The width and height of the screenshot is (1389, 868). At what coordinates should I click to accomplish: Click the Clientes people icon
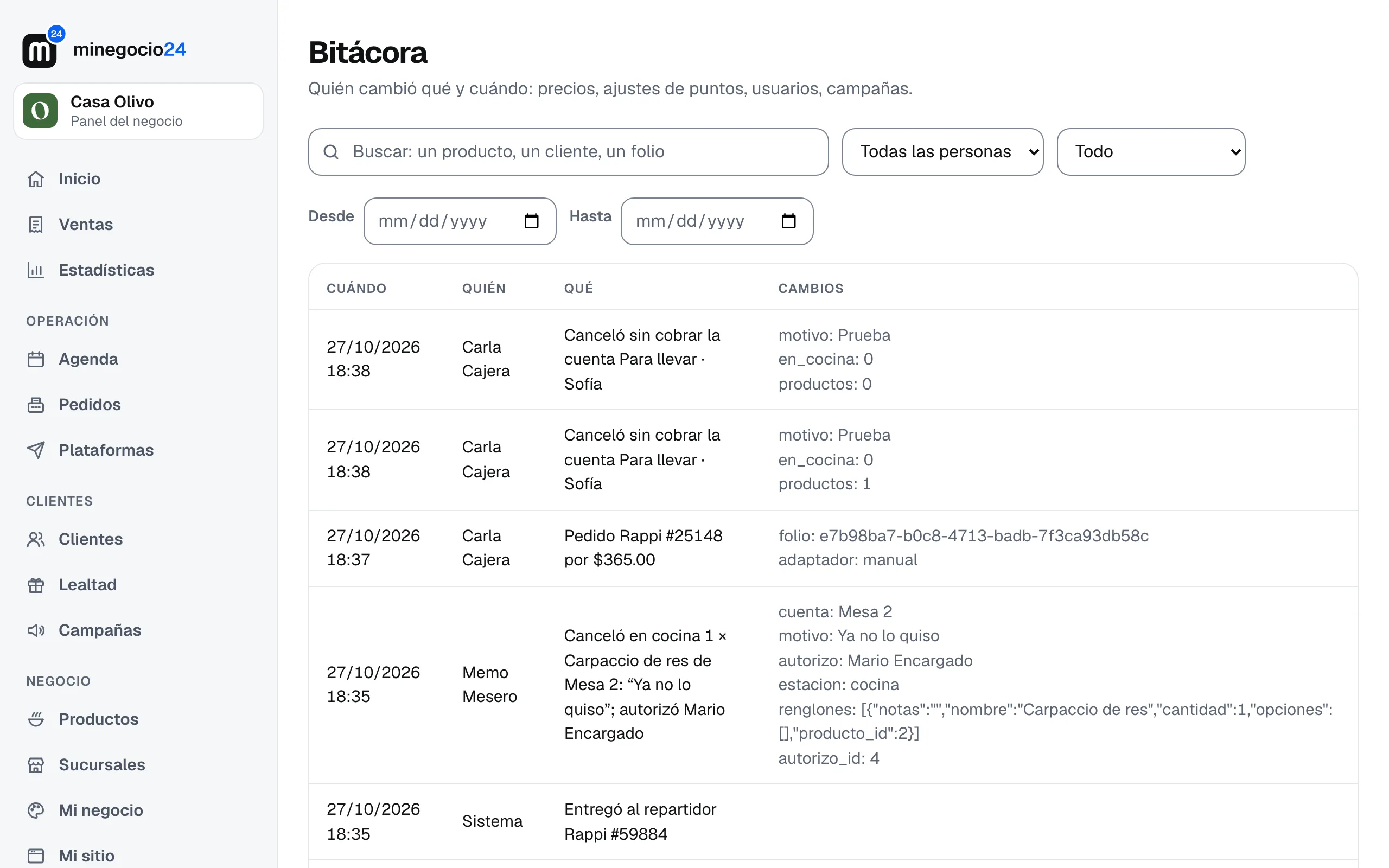[36, 540]
